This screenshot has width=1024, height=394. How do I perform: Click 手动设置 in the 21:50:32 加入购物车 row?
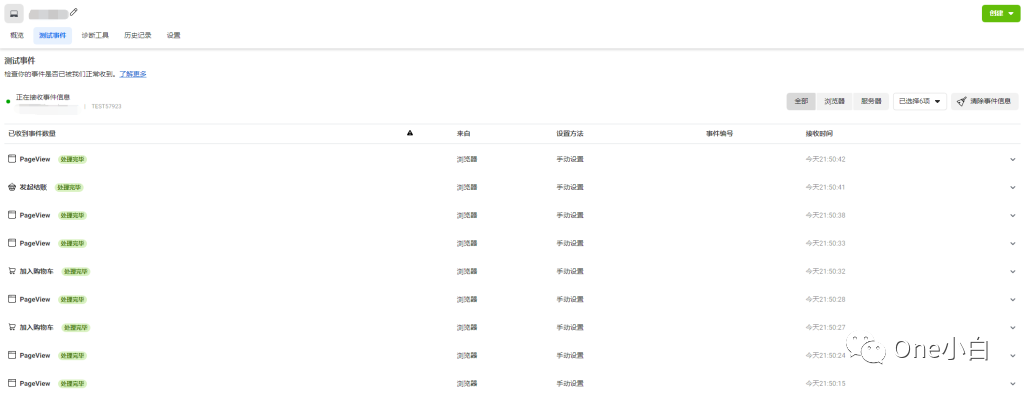(569, 272)
